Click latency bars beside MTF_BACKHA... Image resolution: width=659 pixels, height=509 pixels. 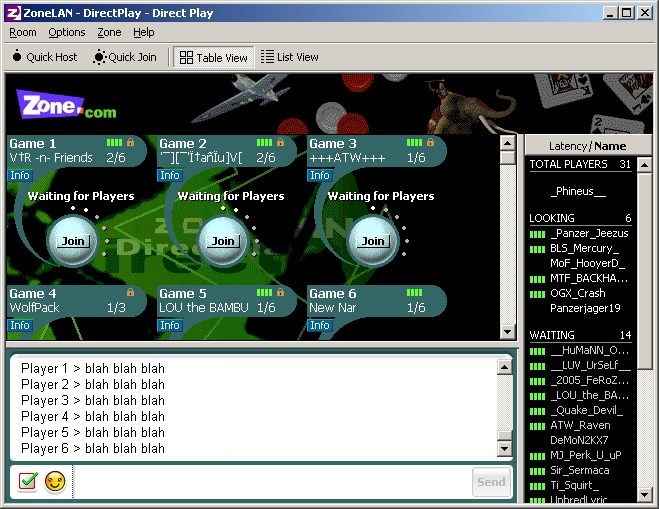[x=537, y=279]
